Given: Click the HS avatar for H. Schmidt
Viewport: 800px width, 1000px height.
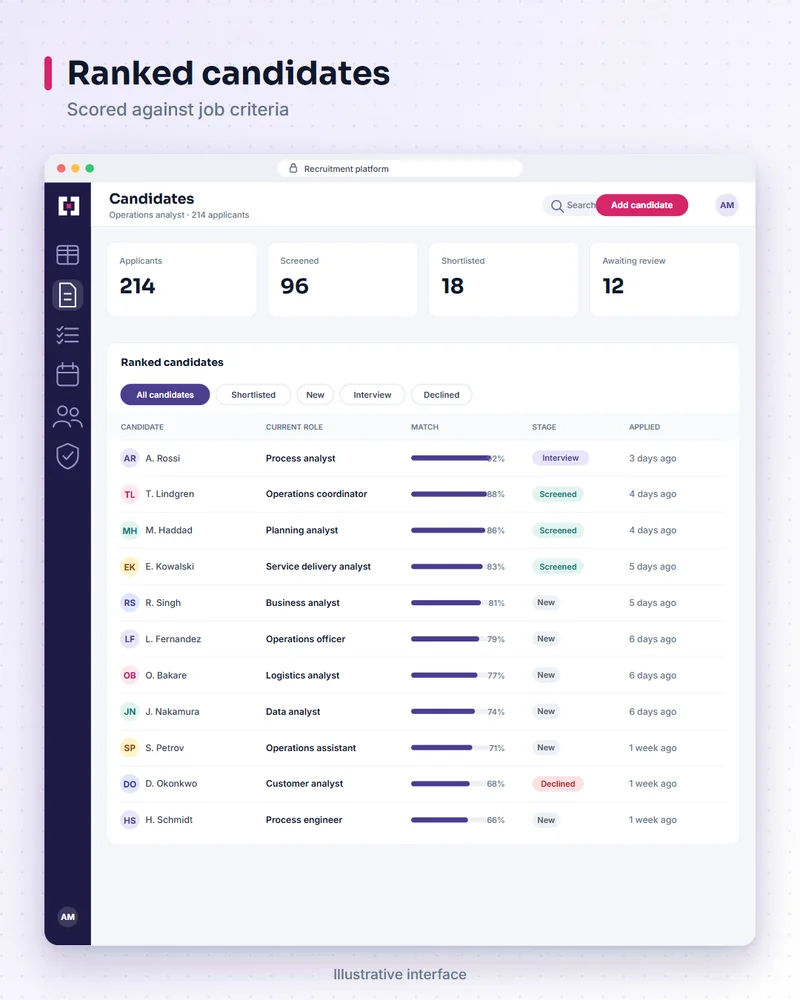Looking at the screenshot, I should pyautogui.click(x=130, y=820).
